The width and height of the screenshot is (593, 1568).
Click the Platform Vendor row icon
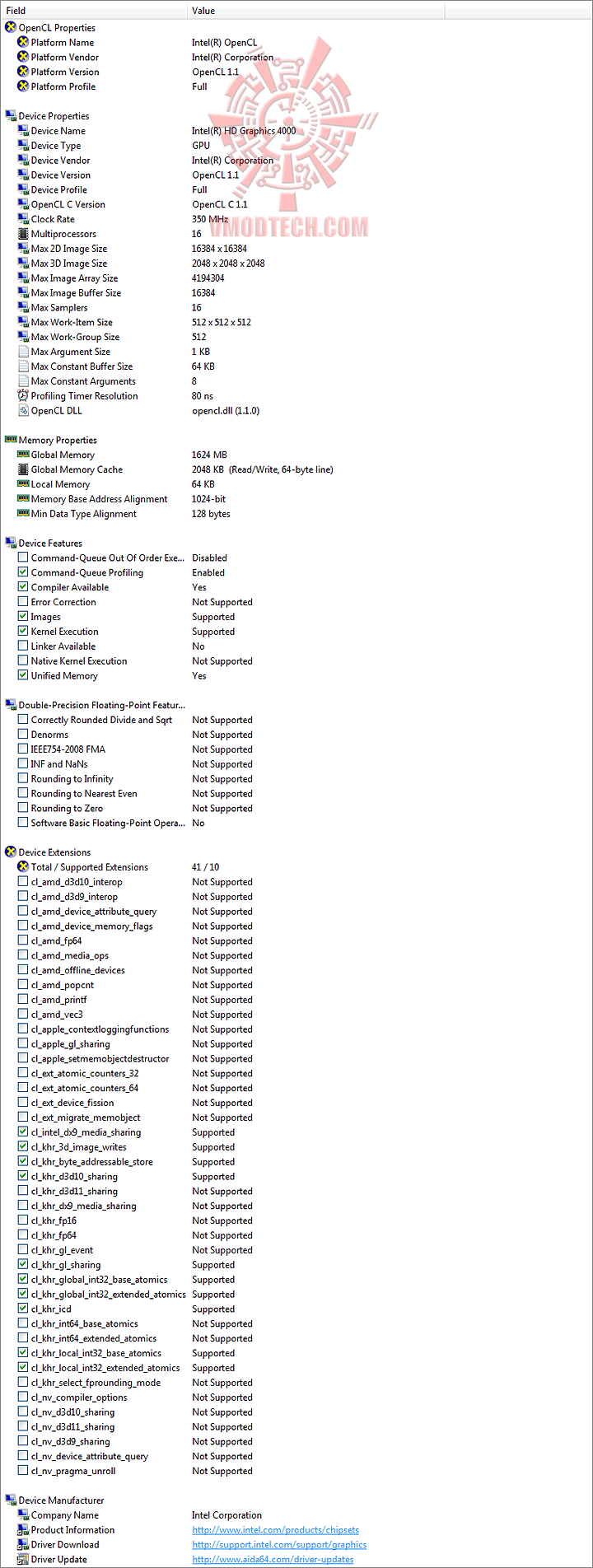pos(23,58)
